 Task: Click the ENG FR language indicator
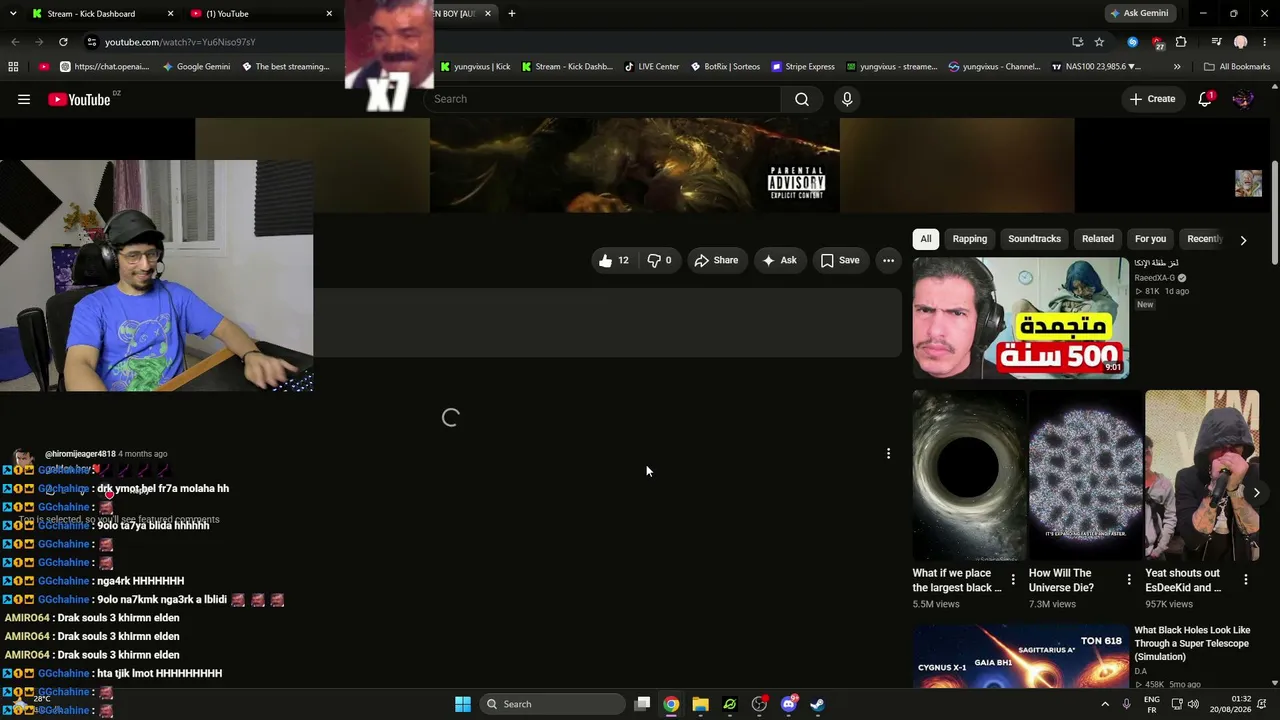(x=1152, y=704)
